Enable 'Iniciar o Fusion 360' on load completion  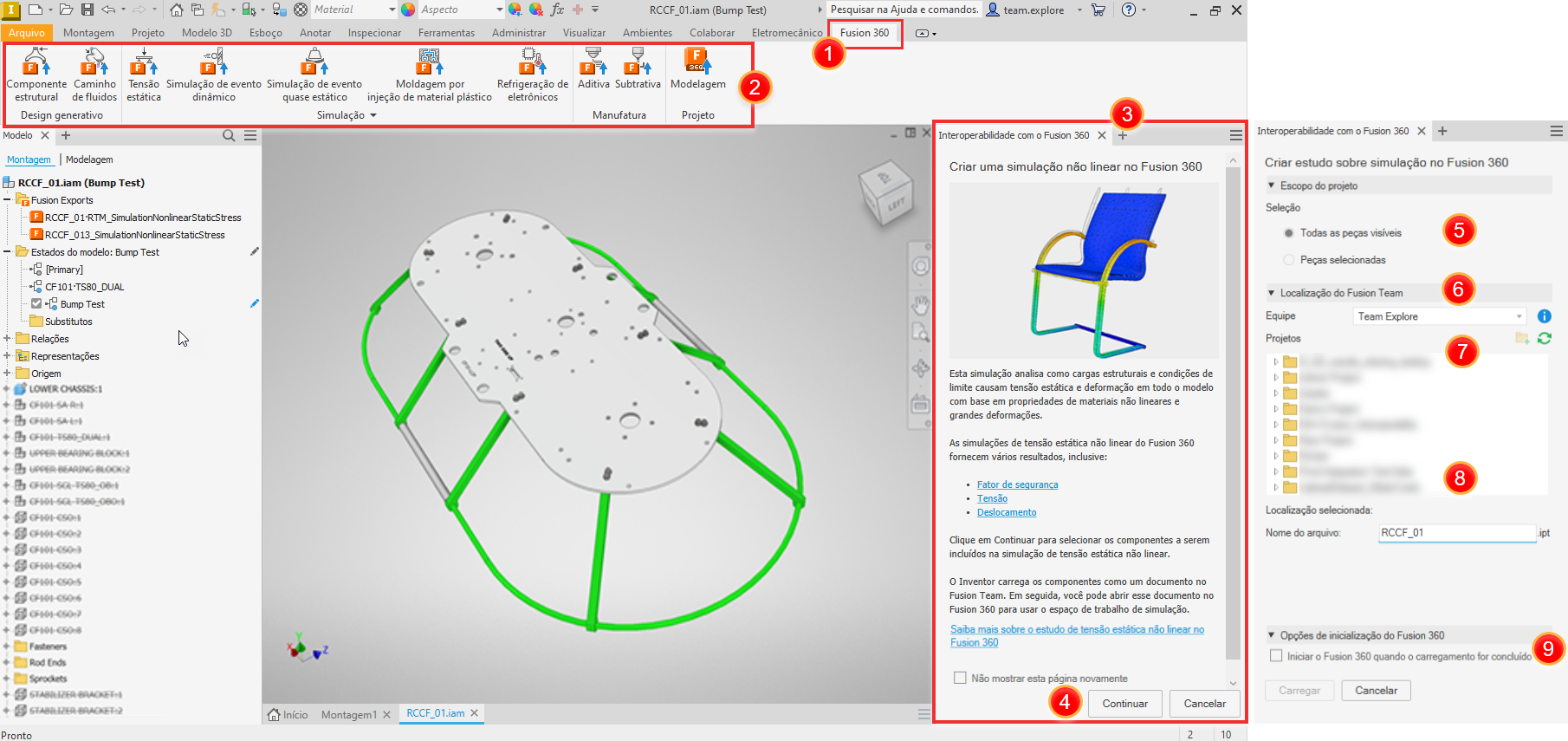(1276, 656)
